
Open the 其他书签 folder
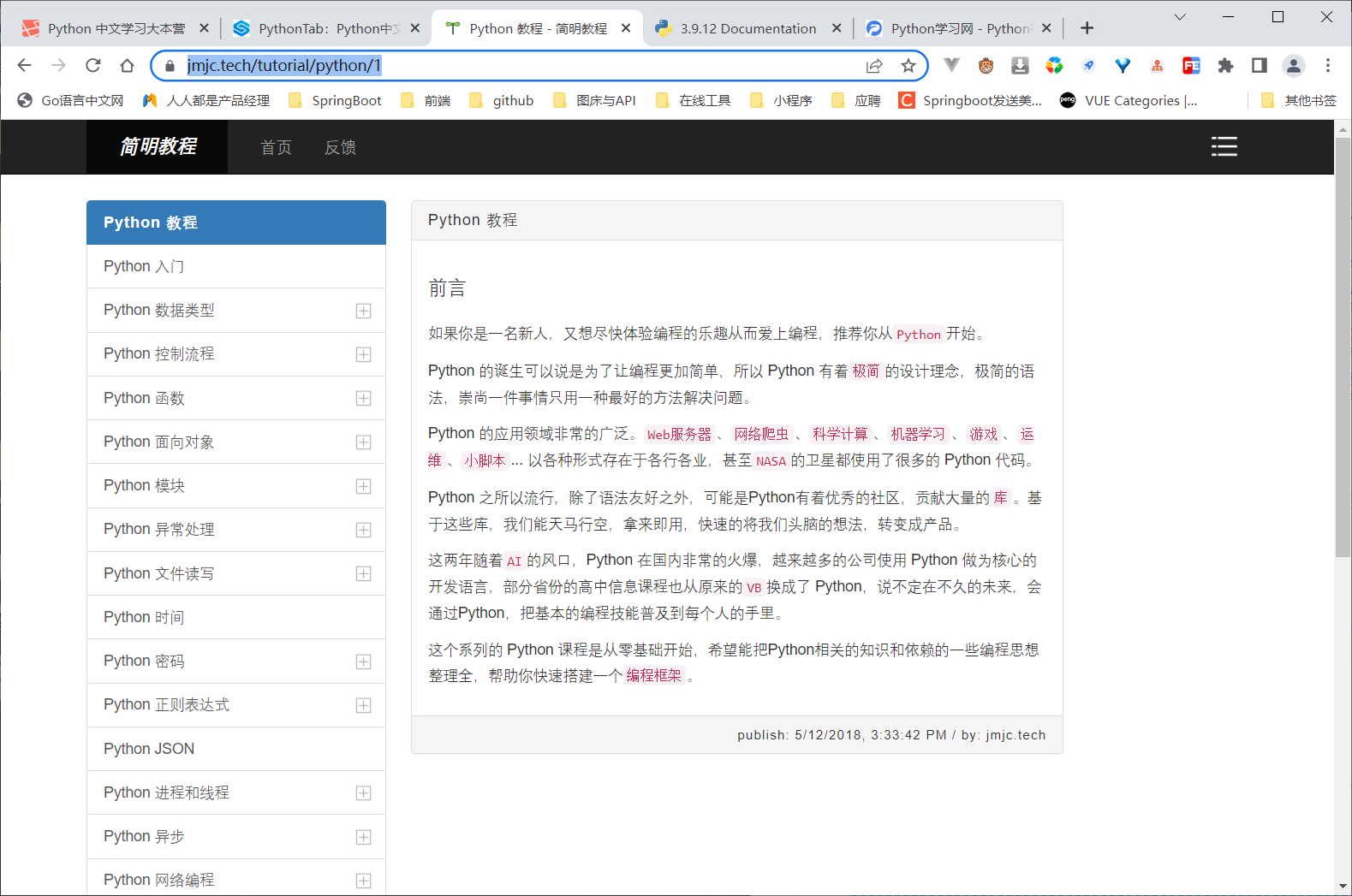tap(1299, 100)
